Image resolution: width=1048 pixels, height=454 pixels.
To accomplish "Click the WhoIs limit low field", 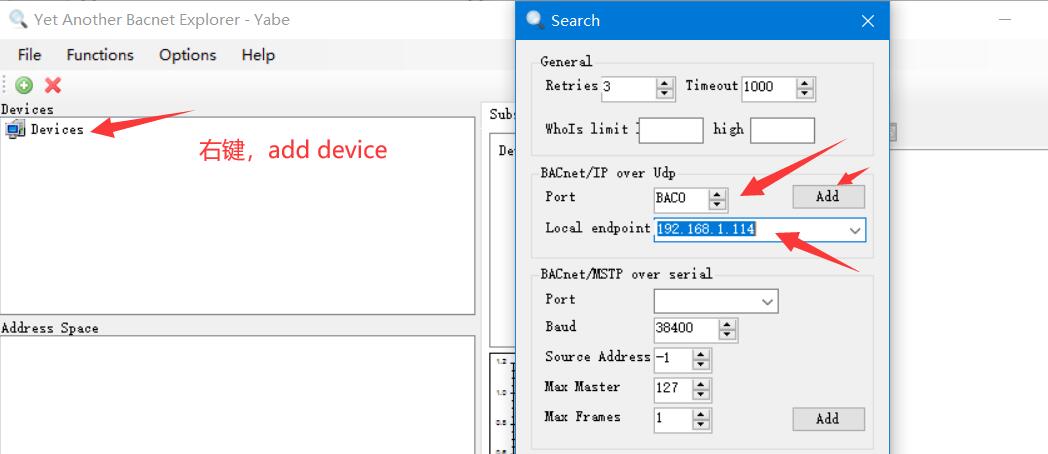I will (x=670, y=130).
